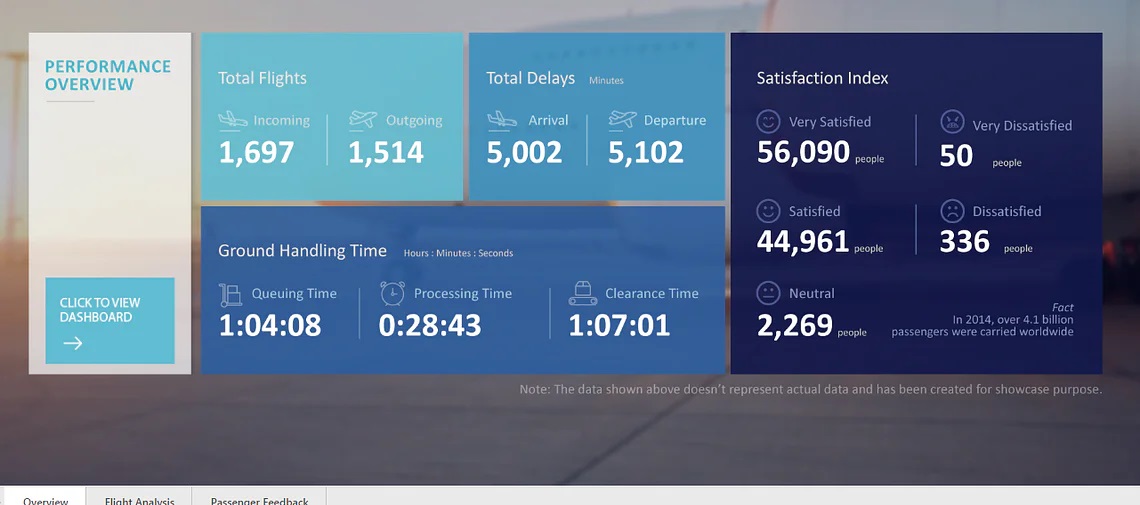This screenshot has width=1140, height=505.
Task: Click the arrival delay airplane icon
Action: coord(502,120)
